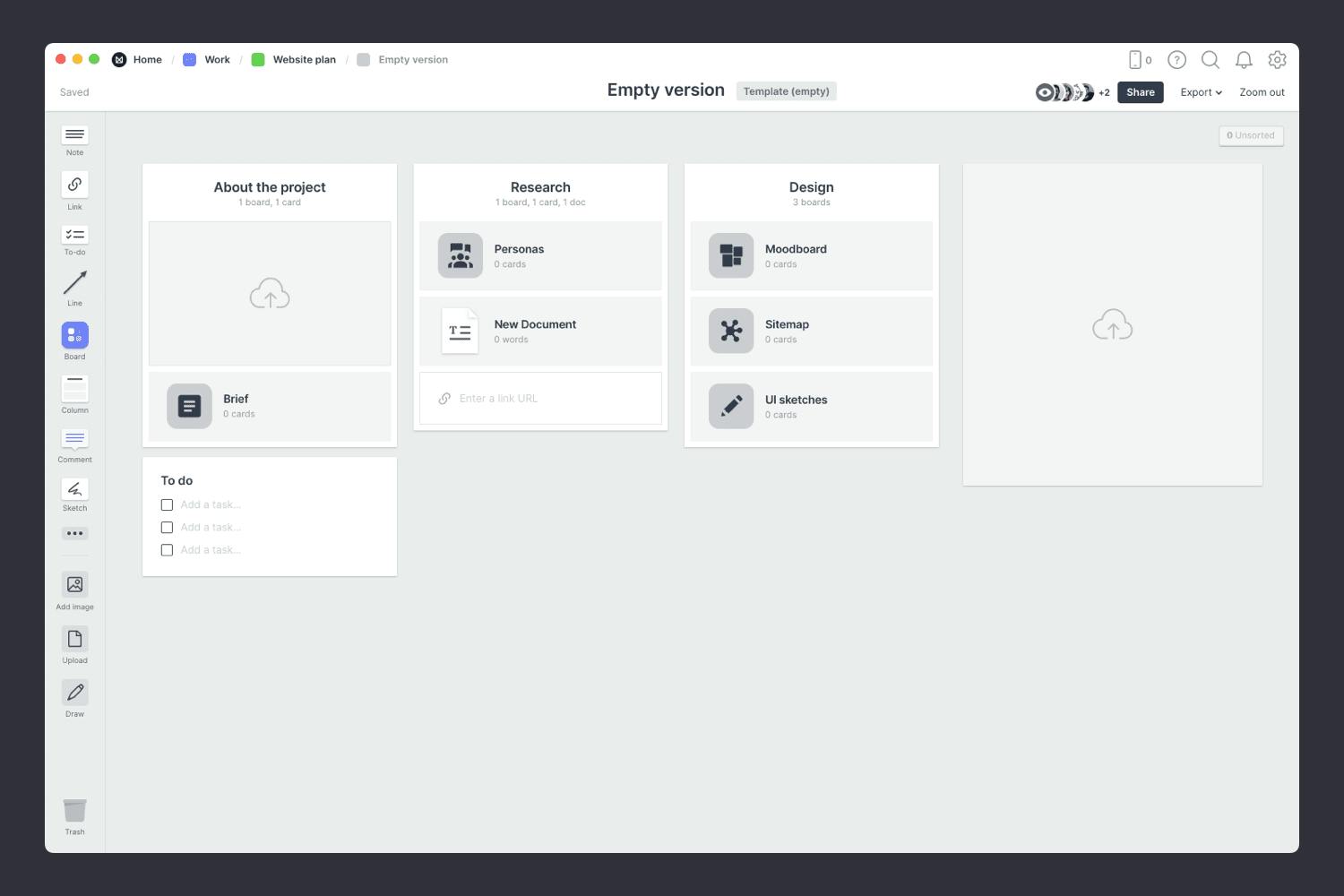Click the Zoom out control
The height and width of the screenshot is (896, 1344).
[x=1262, y=91]
